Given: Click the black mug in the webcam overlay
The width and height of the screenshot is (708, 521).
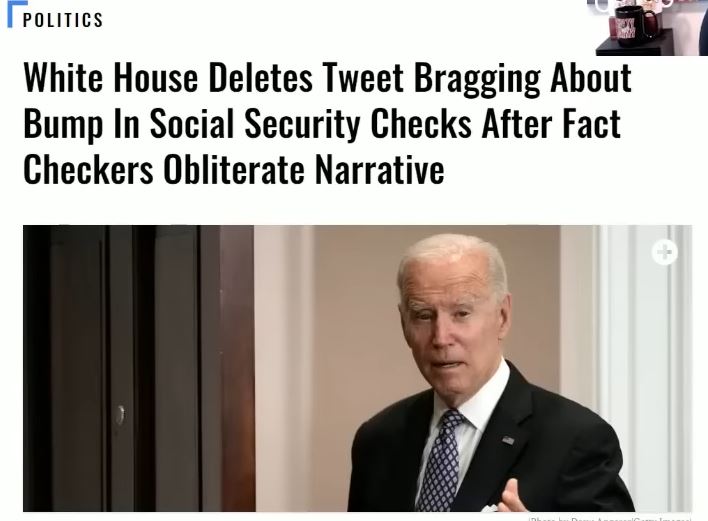Looking at the screenshot, I should point(635,26).
